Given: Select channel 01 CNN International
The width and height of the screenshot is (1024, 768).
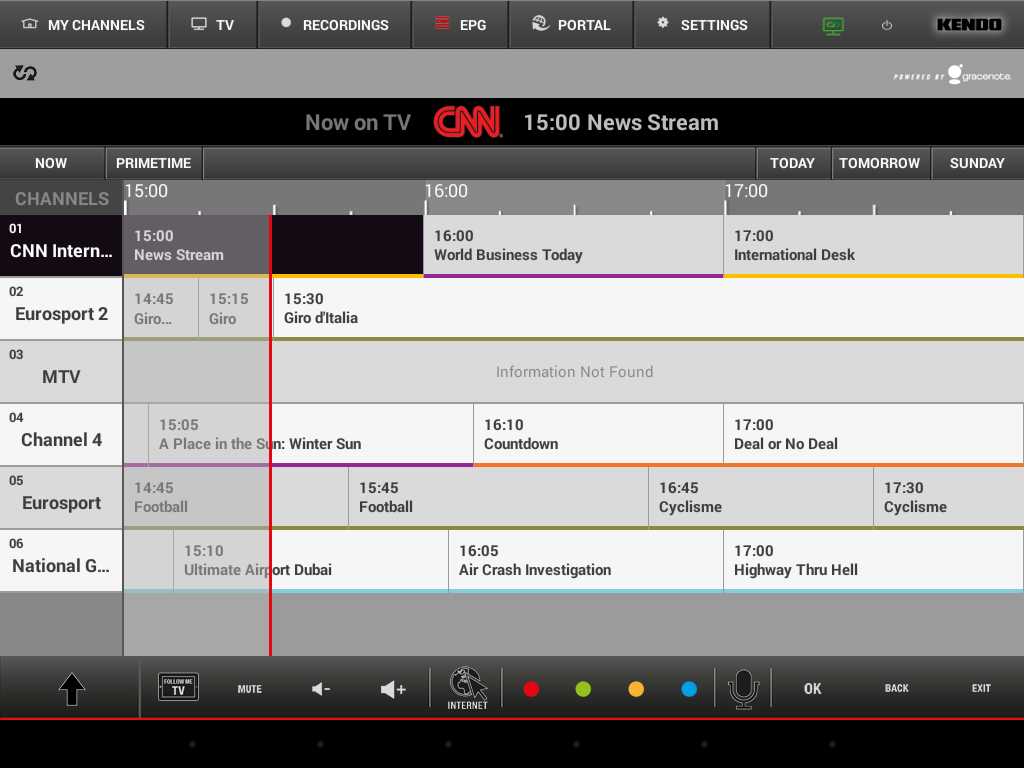Looking at the screenshot, I should tap(61, 245).
